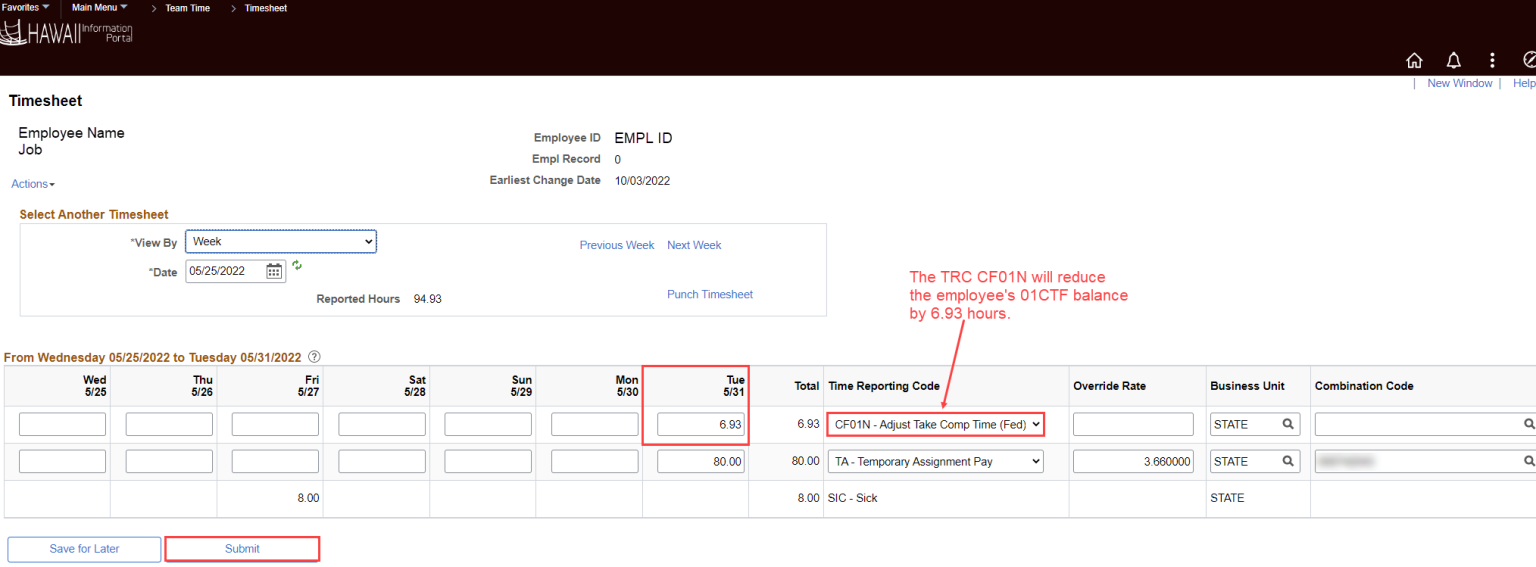Open CF01N Time Reporting Code dropdown

(x=935, y=425)
